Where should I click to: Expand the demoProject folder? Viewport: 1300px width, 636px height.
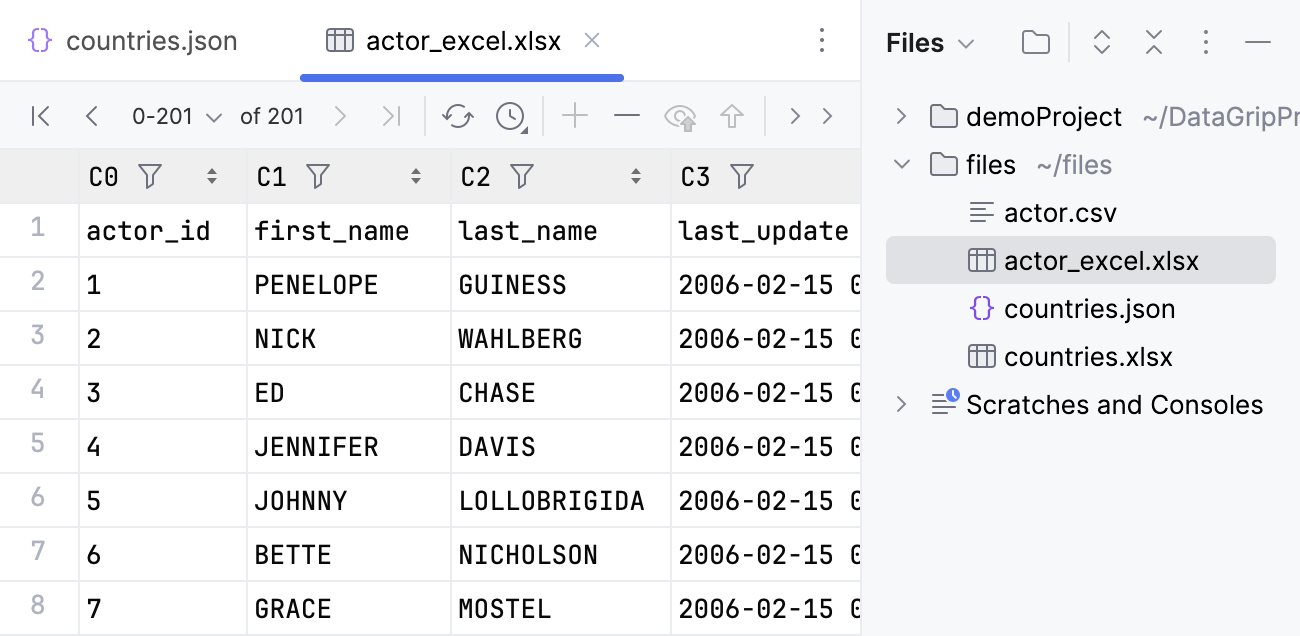point(901,117)
